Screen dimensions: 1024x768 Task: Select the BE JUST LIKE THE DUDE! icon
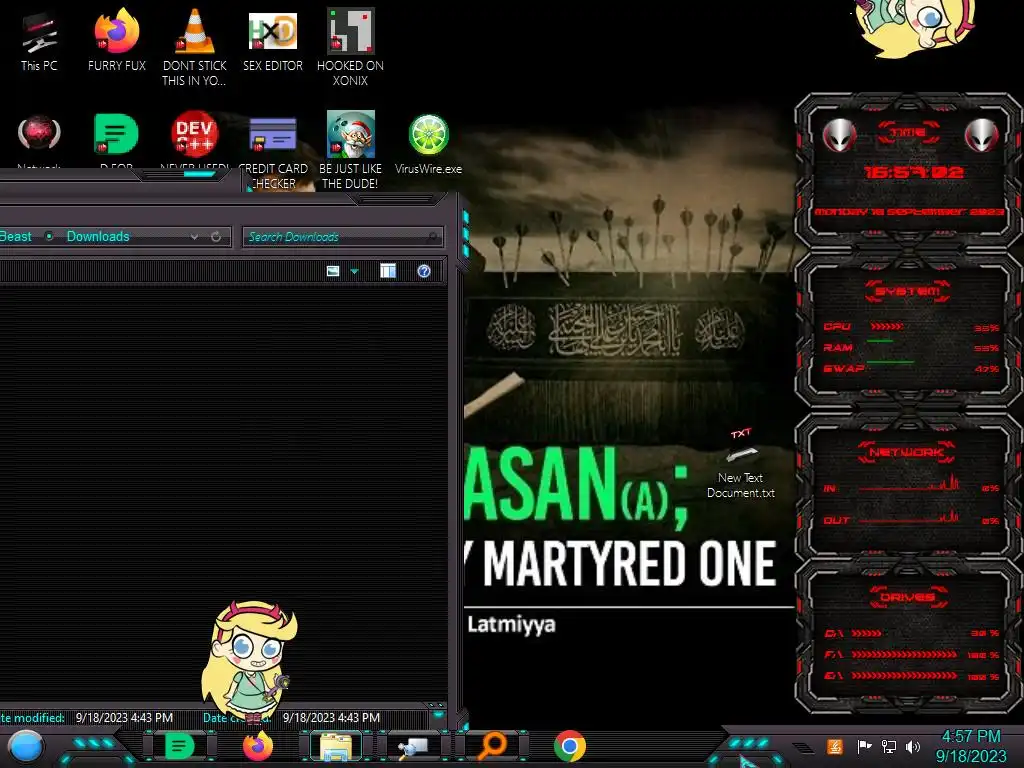pyautogui.click(x=350, y=150)
